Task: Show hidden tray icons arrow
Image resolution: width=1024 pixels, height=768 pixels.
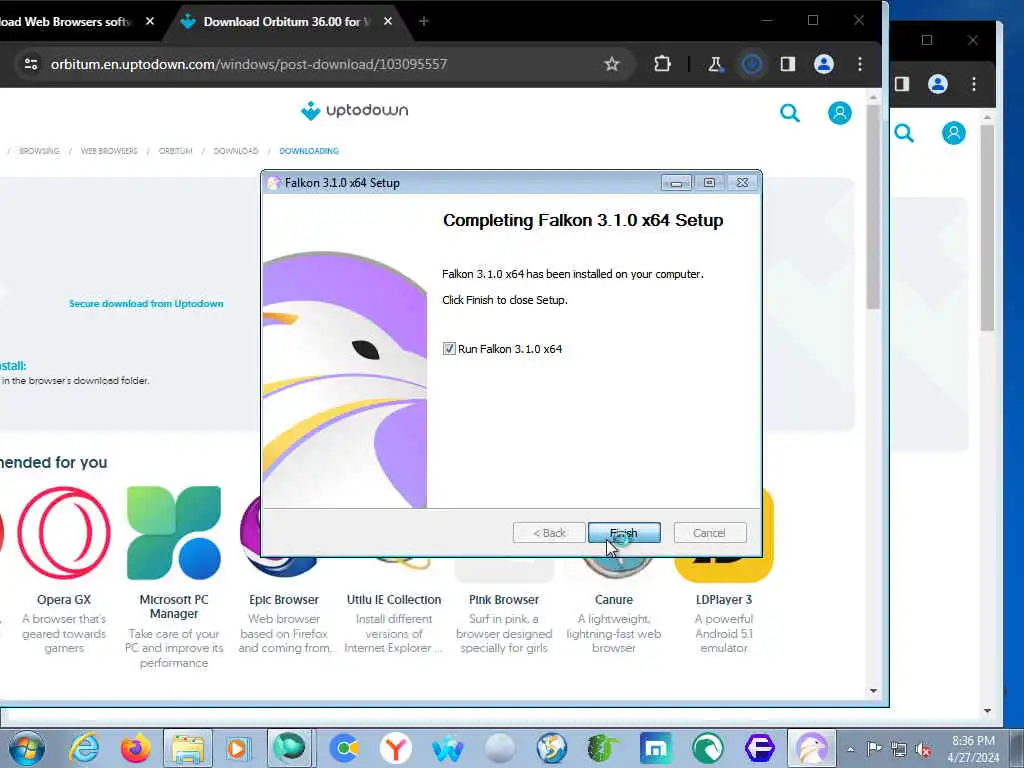Action: pos(850,749)
